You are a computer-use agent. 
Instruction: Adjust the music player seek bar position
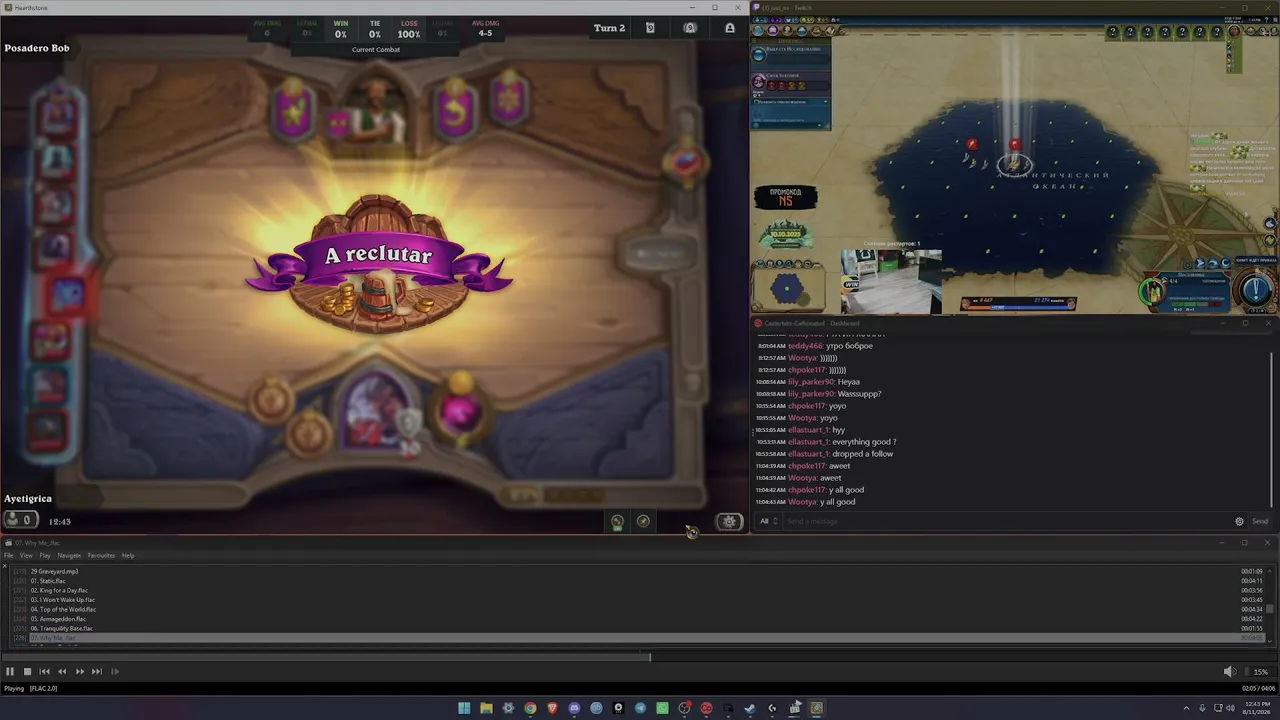pos(640,657)
